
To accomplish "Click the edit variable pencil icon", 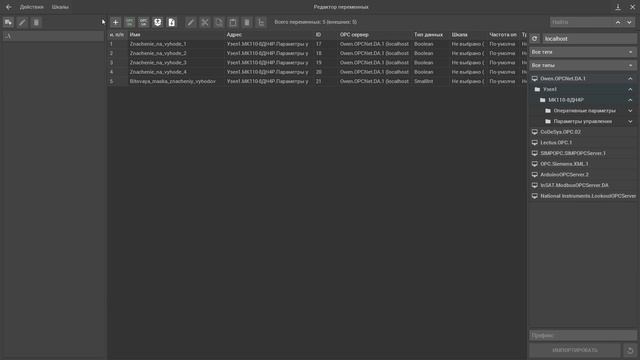I will (x=191, y=22).
